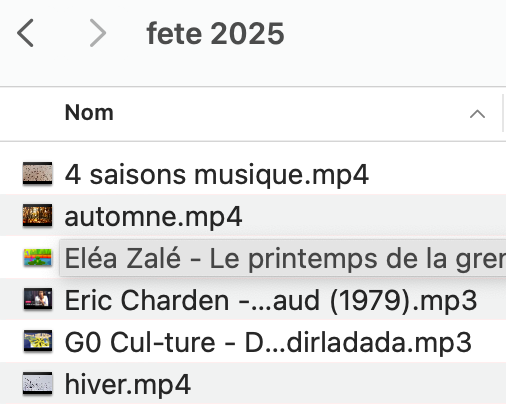Select the automne.mp4 file name
The width and height of the screenshot is (506, 404).
pyautogui.click(x=153, y=216)
